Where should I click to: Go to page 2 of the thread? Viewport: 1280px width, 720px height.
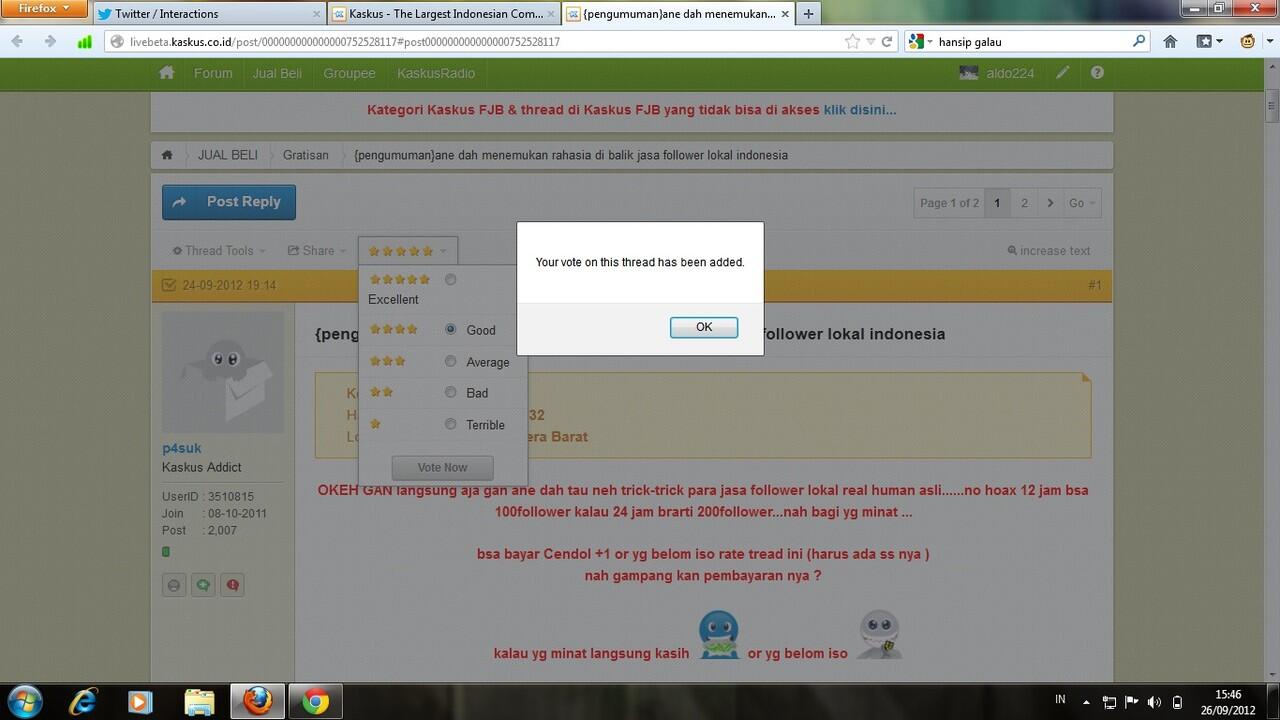coord(1024,203)
